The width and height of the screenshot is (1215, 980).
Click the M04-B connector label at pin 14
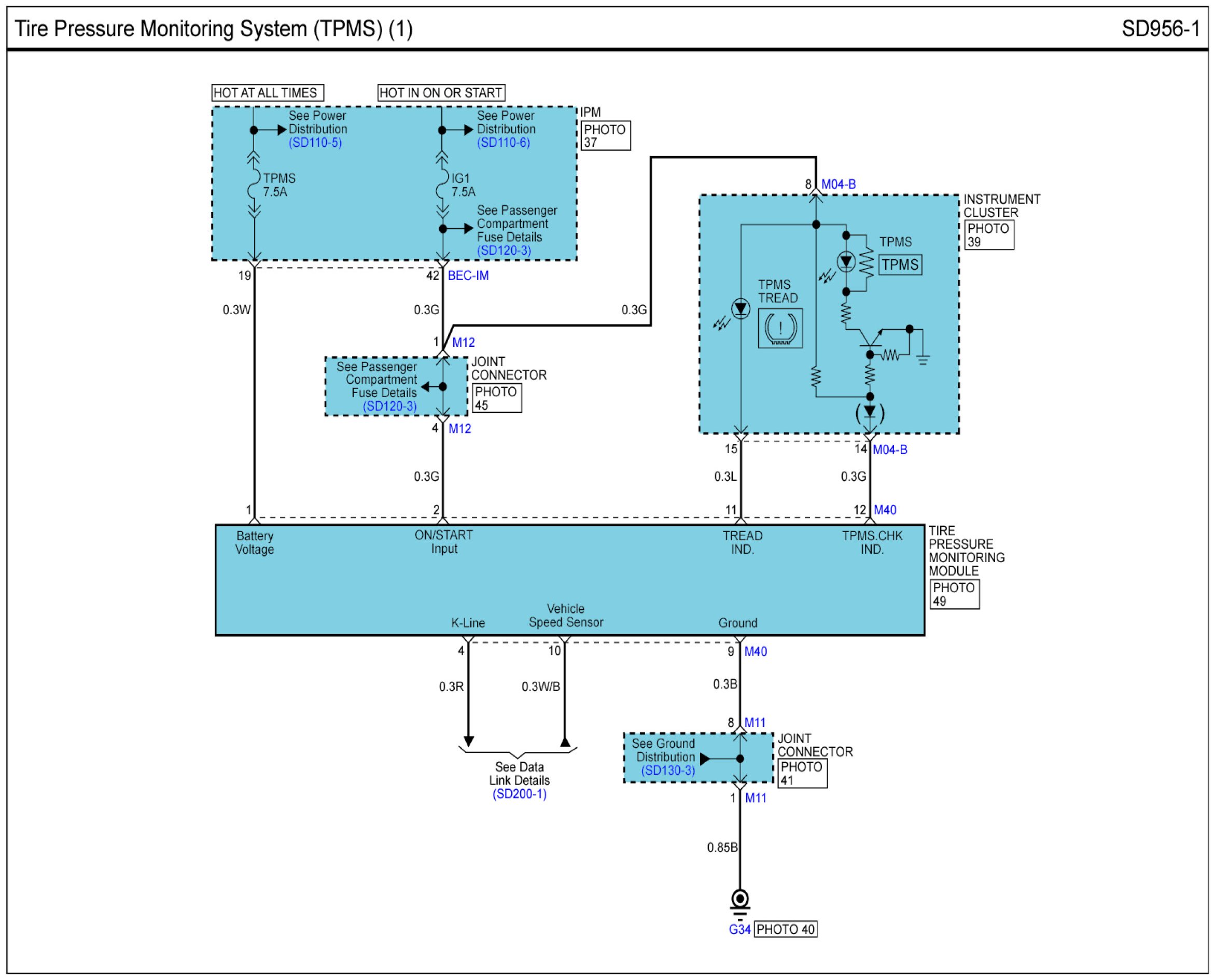(x=890, y=450)
